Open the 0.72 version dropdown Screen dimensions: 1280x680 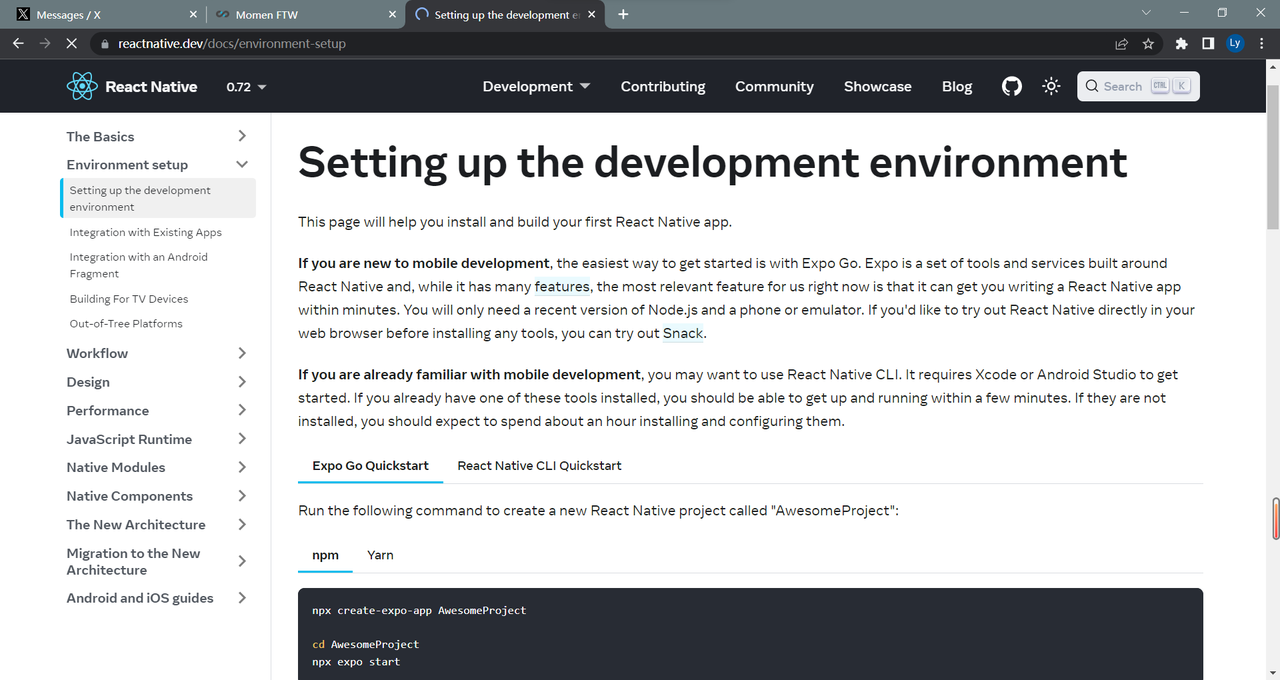(246, 87)
